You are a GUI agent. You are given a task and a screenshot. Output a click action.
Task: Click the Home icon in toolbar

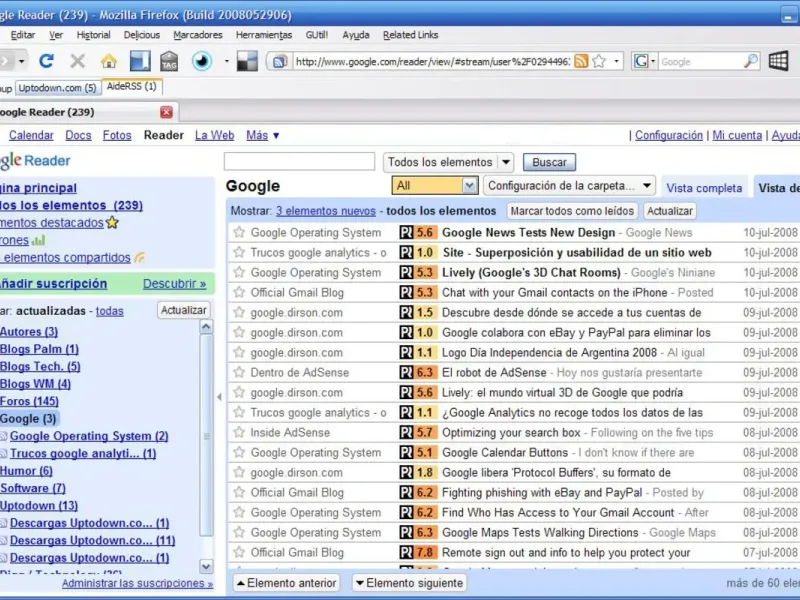point(109,61)
